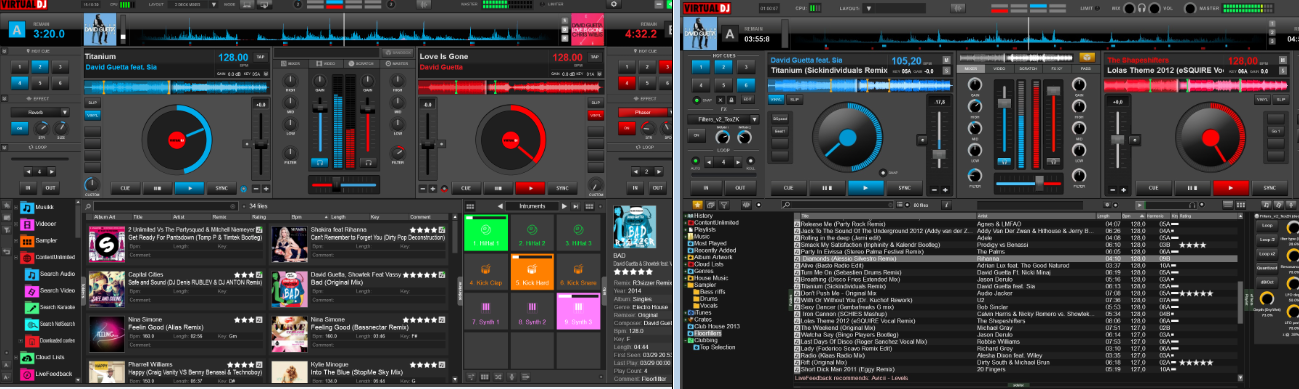Play the Titanium deck in left window
This screenshot has height=389, width=1299.
coord(188,187)
